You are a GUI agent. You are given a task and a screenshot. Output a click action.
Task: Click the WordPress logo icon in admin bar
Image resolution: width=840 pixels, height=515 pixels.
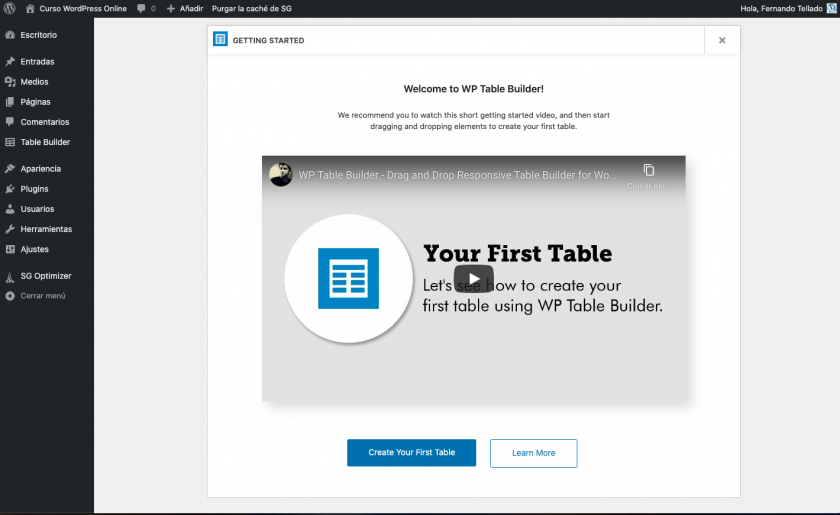[9, 8]
